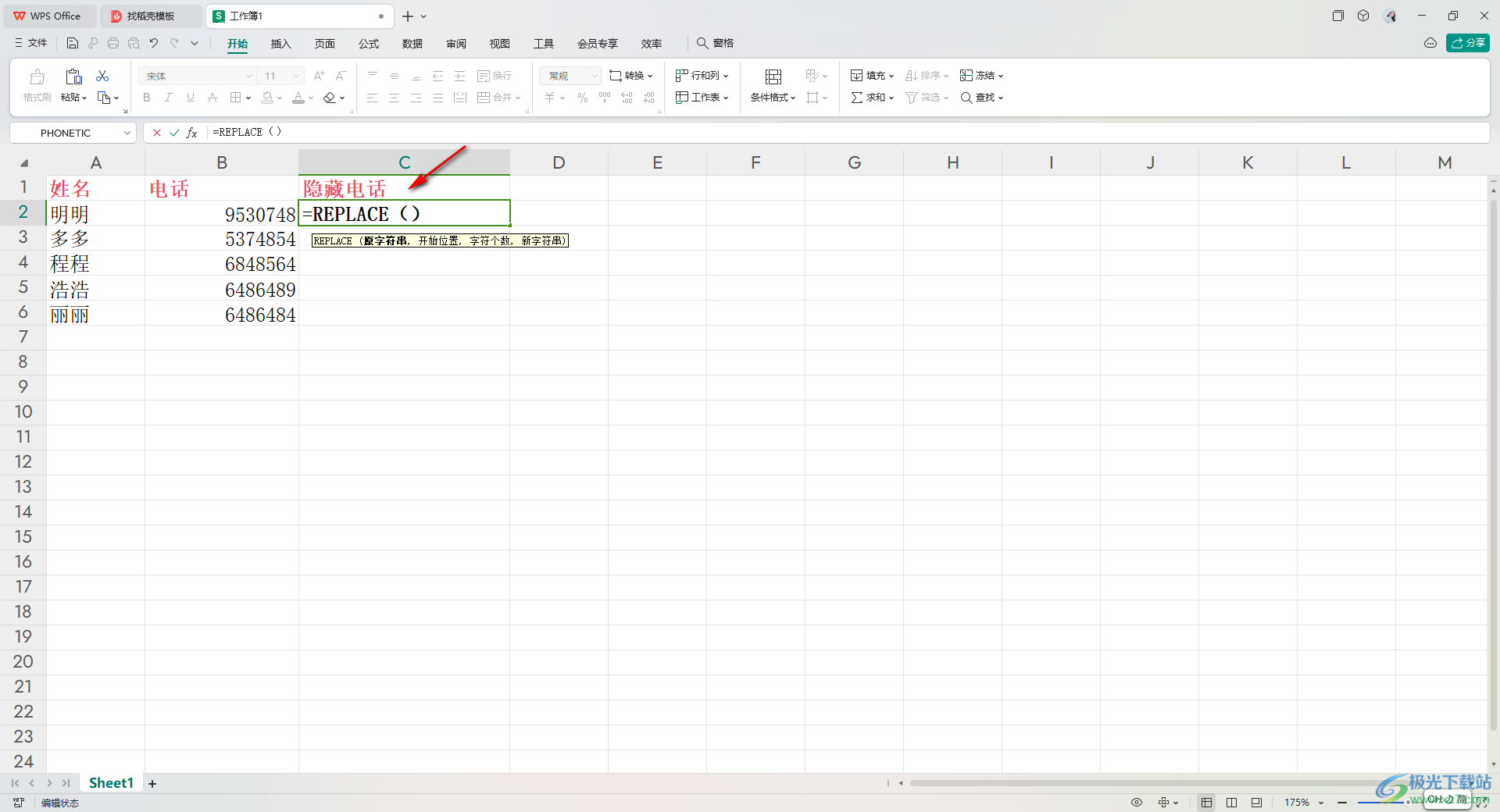Open the Name Box PHONETIC dropdown
This screenshot has width=1500, height=812.
point(127,133)
